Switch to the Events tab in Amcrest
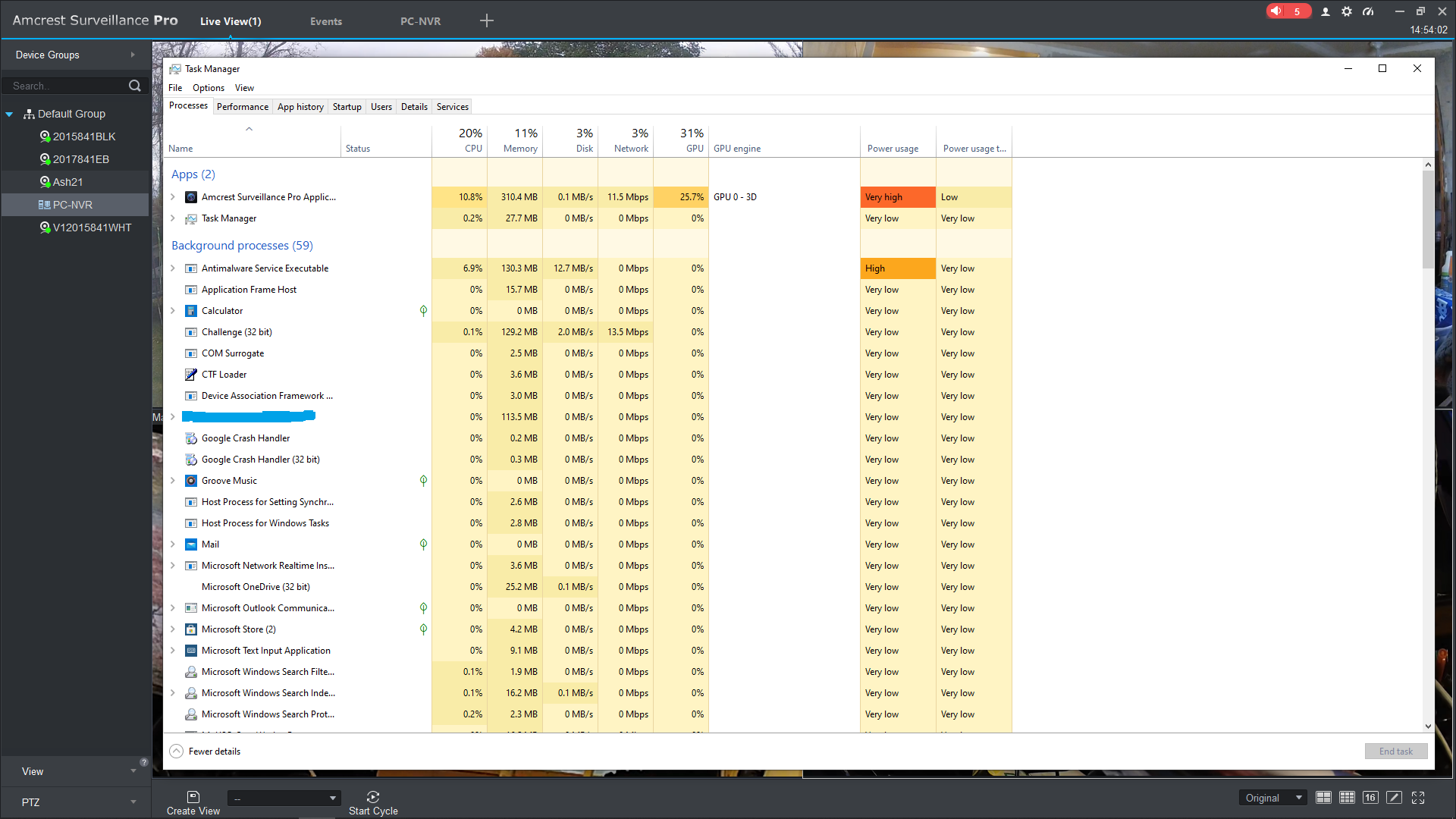Image resolution: width=1456 pixels, height=819 pixels. (x=326, y=21)
